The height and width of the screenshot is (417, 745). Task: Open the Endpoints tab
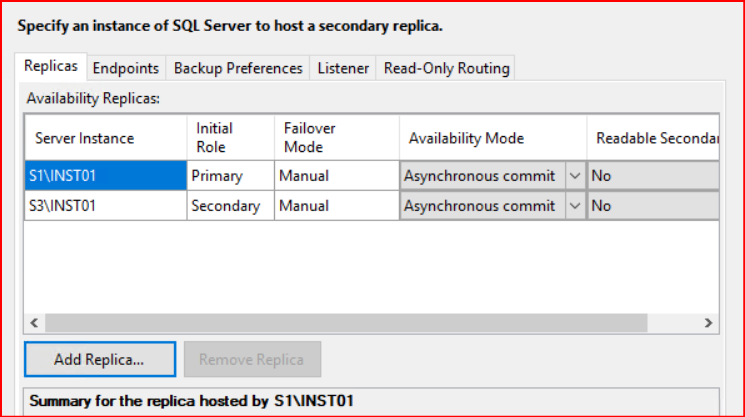(x=125, y=68)
